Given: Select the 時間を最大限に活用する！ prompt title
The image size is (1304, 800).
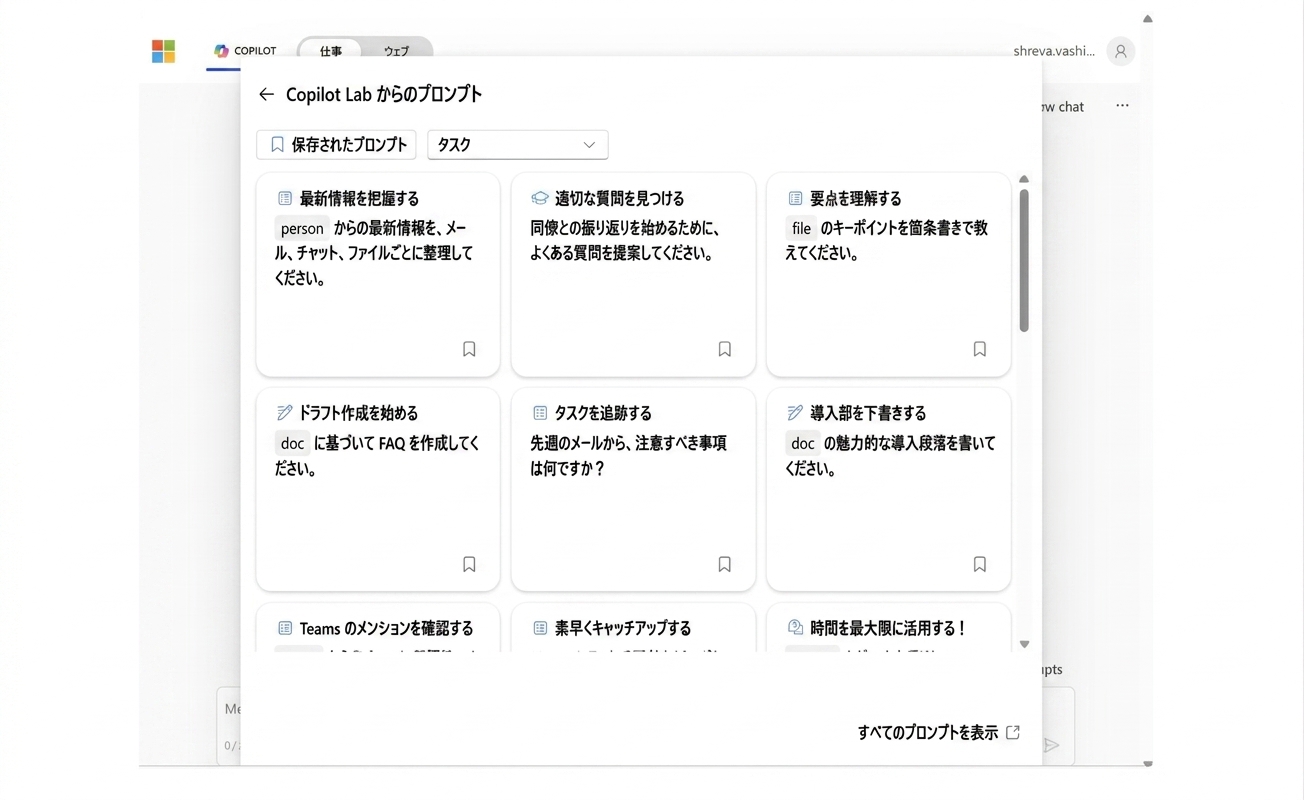Looking at the screenshot, I should [x=889, y=628].
